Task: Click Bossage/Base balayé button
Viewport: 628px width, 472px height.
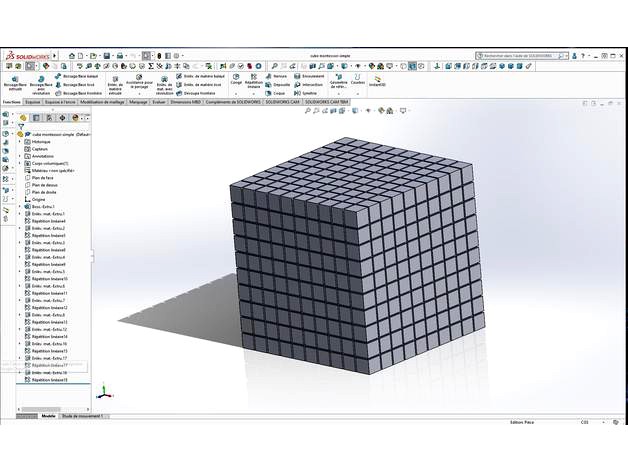Action: [x=76, y=76]
